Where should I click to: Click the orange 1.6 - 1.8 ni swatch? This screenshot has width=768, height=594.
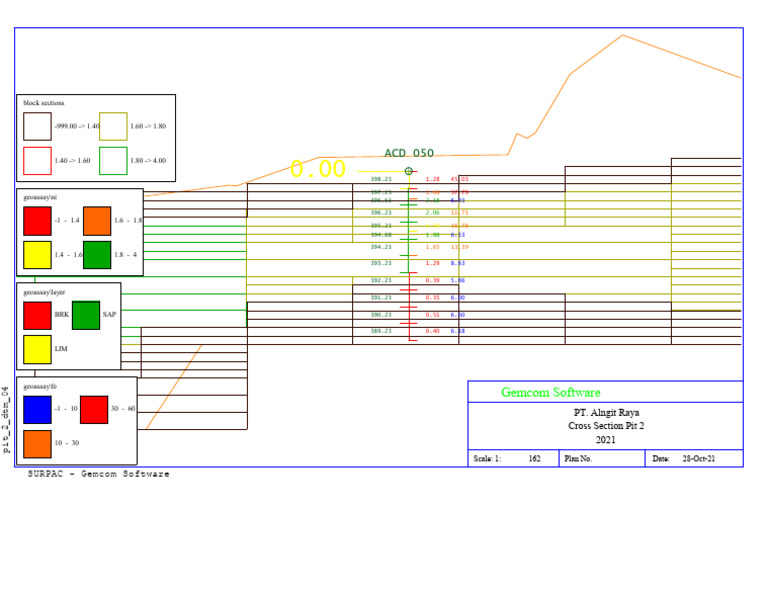click(97, 221)
